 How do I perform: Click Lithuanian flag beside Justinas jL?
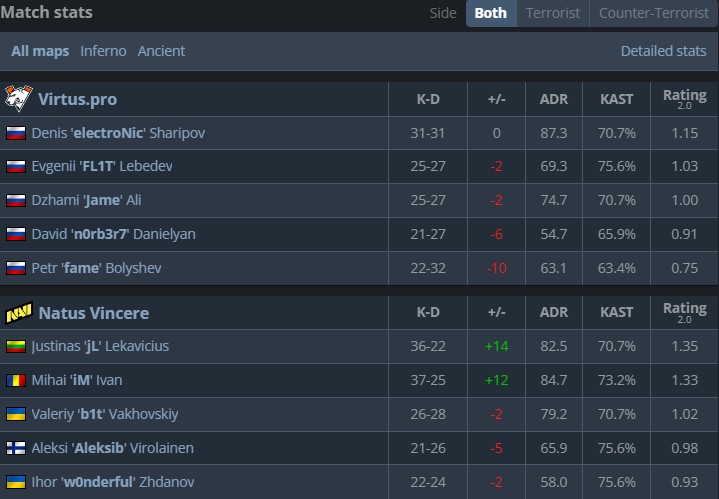click(16, 347)
